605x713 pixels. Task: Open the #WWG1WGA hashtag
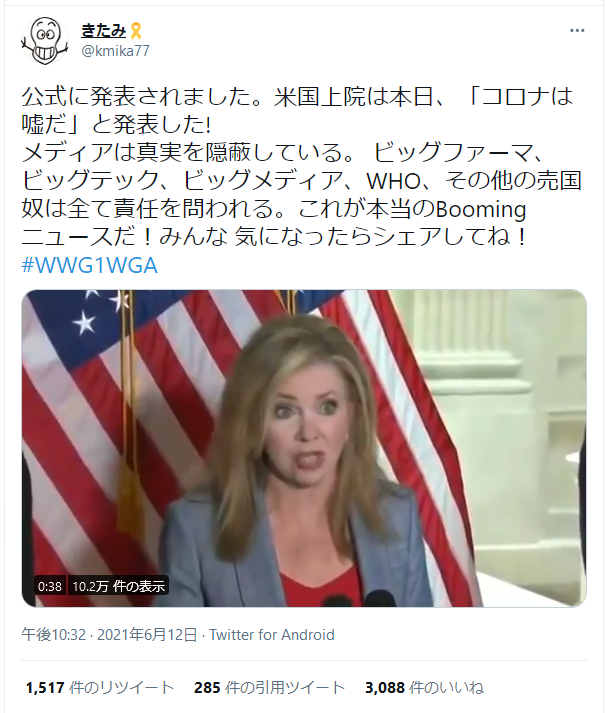click(90, 265)
